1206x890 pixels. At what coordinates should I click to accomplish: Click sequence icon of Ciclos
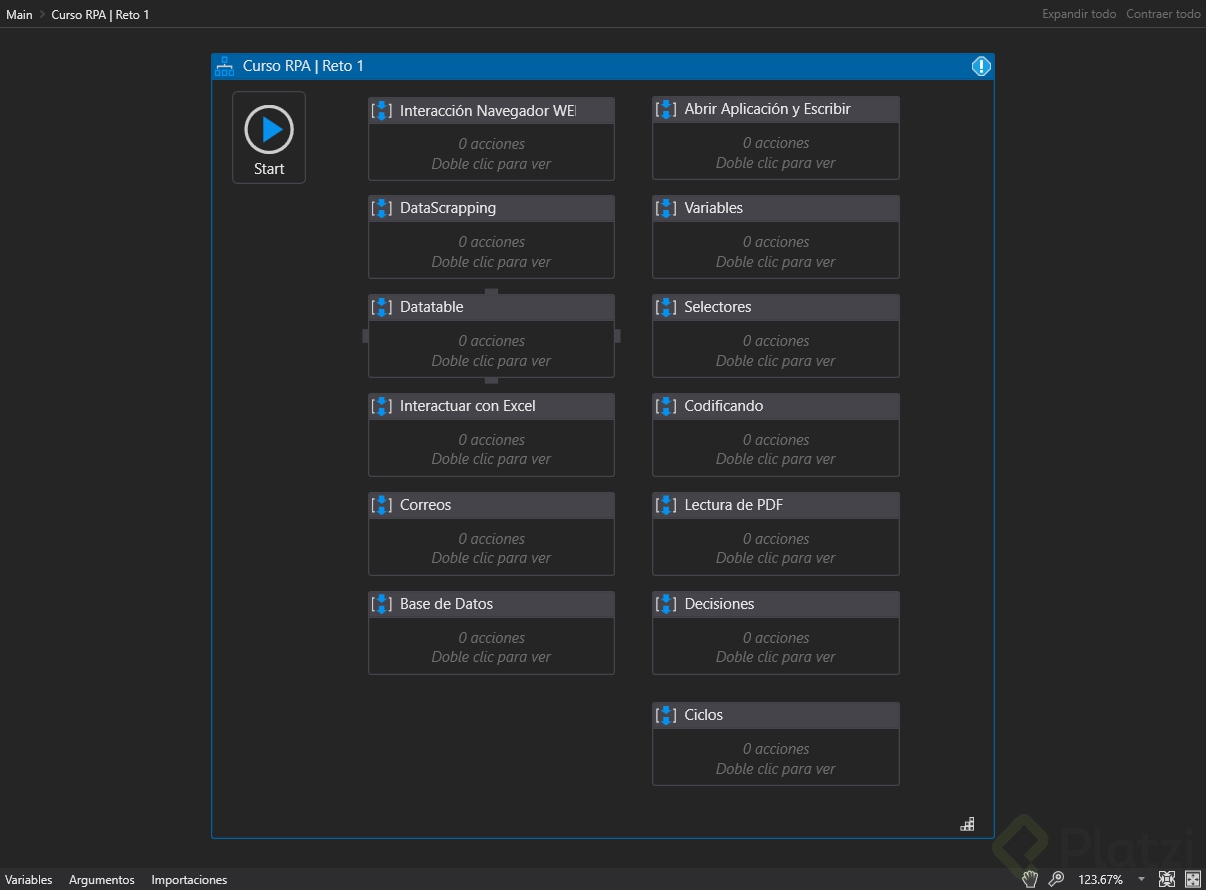666,715
